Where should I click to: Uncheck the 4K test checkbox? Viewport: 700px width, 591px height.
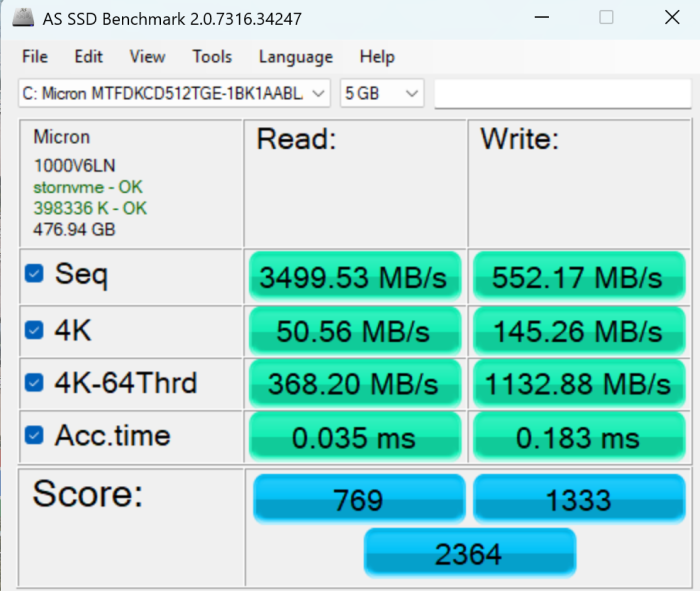tap(34, 328)
